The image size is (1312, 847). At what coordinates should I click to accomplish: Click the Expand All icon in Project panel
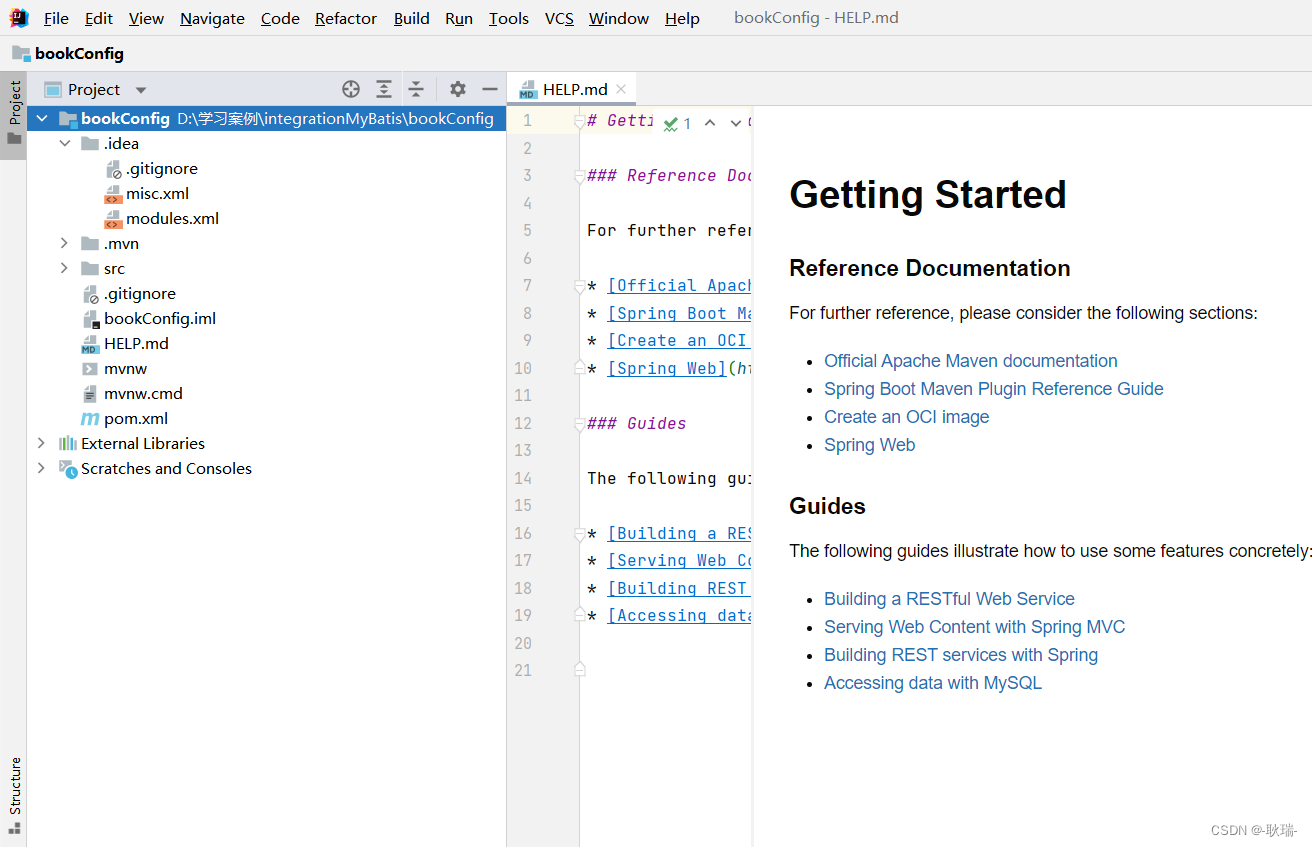(x=384, y=89)
